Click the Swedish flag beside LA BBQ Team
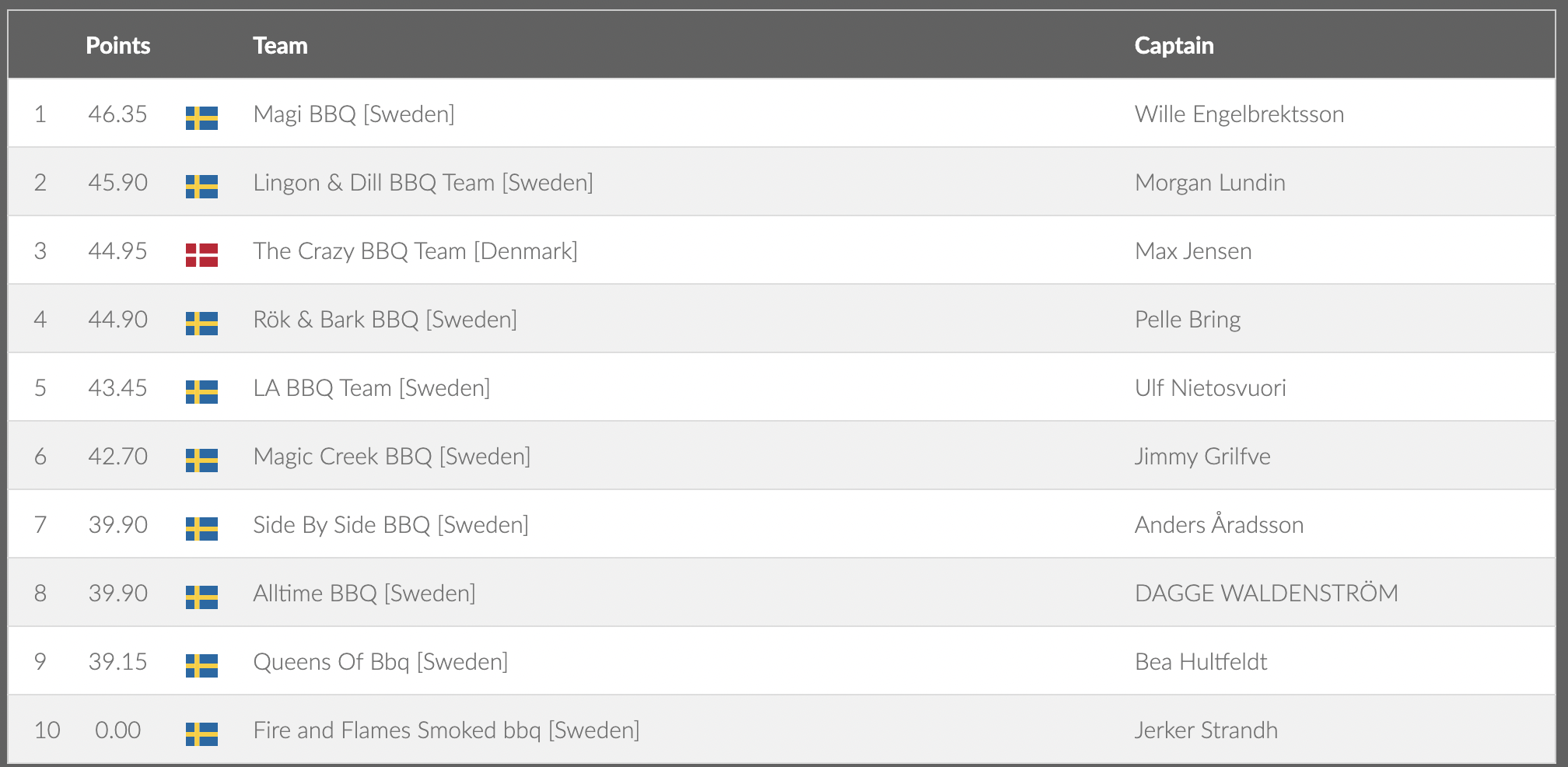 pyautogui.click(x=201, y=391)
